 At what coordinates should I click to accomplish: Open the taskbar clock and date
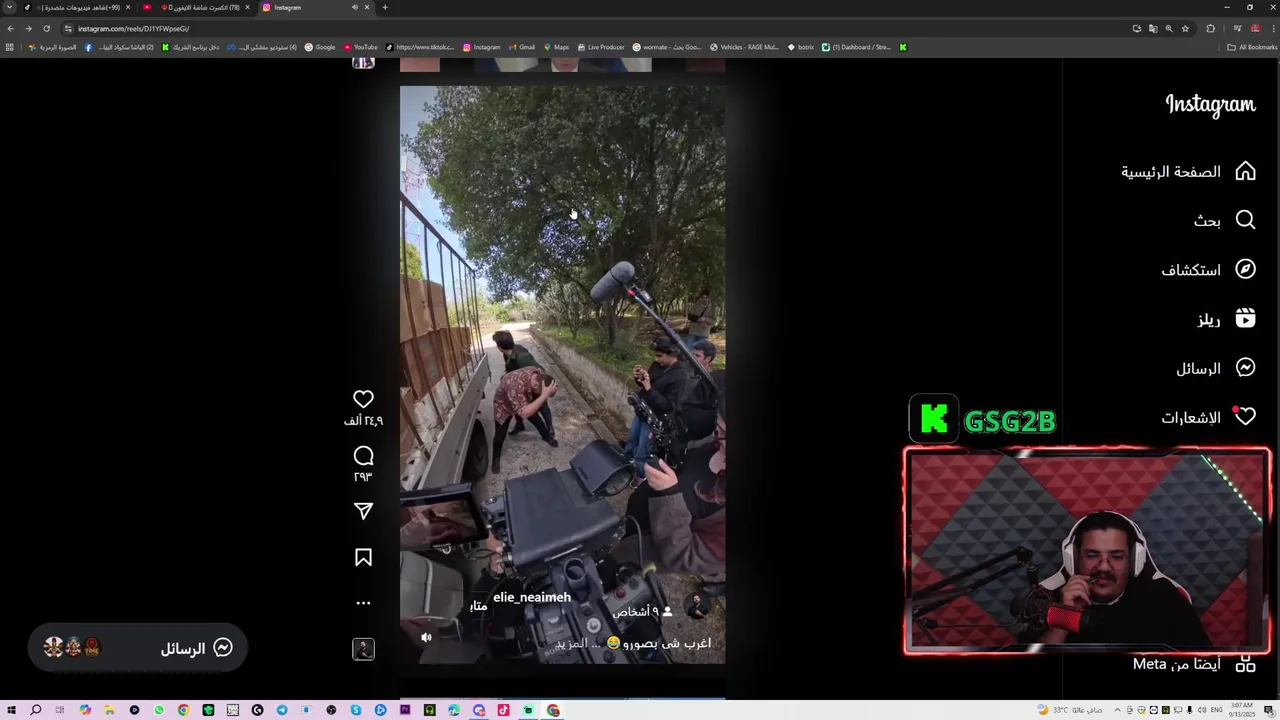coord(1242,710)
